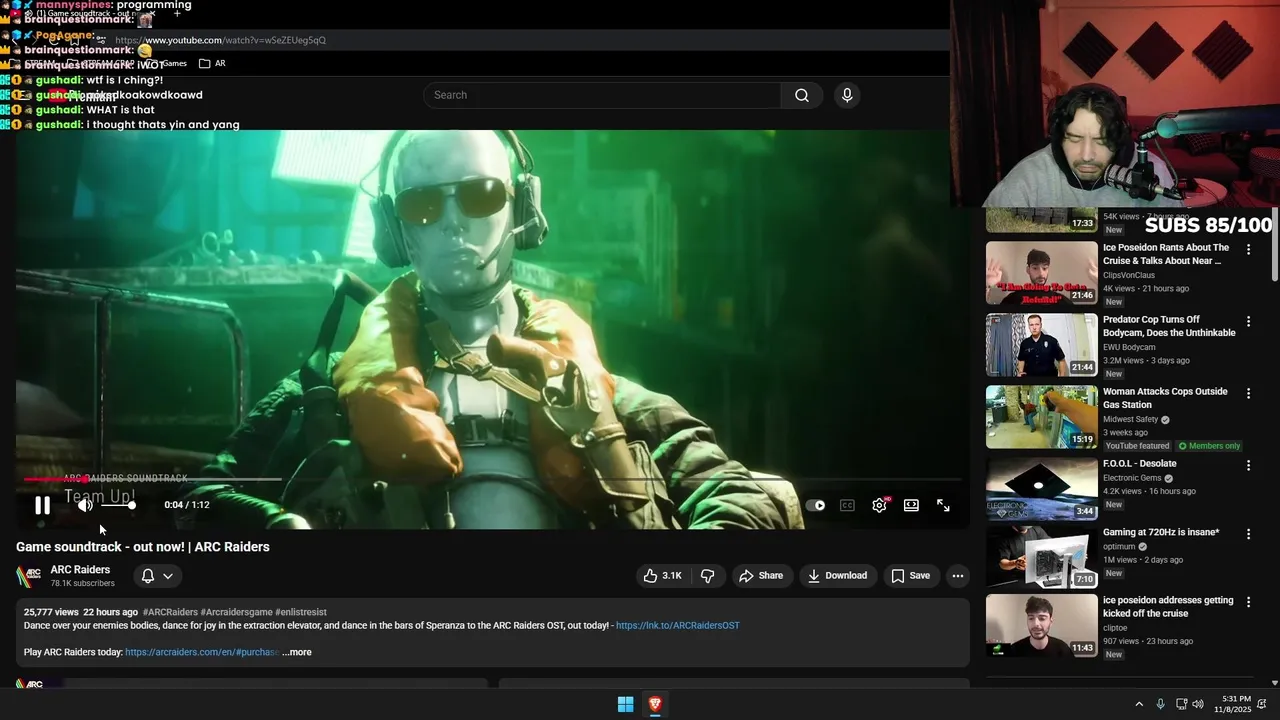Adjust the volume slider knob
The width and height of the screenshot is (1280, 720).
(131, 505)
